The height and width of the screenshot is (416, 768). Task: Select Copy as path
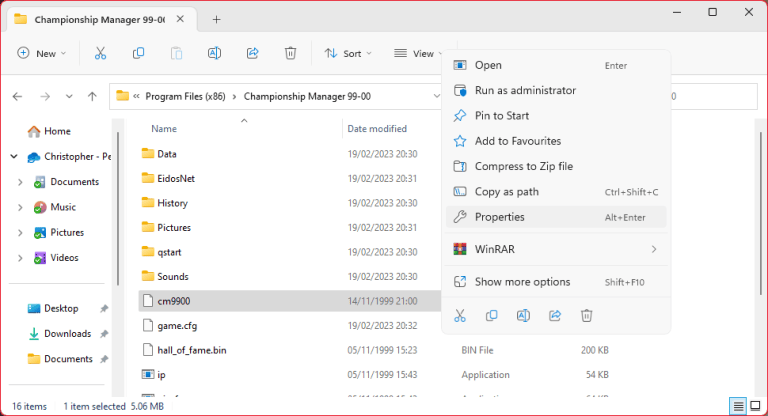556,192
